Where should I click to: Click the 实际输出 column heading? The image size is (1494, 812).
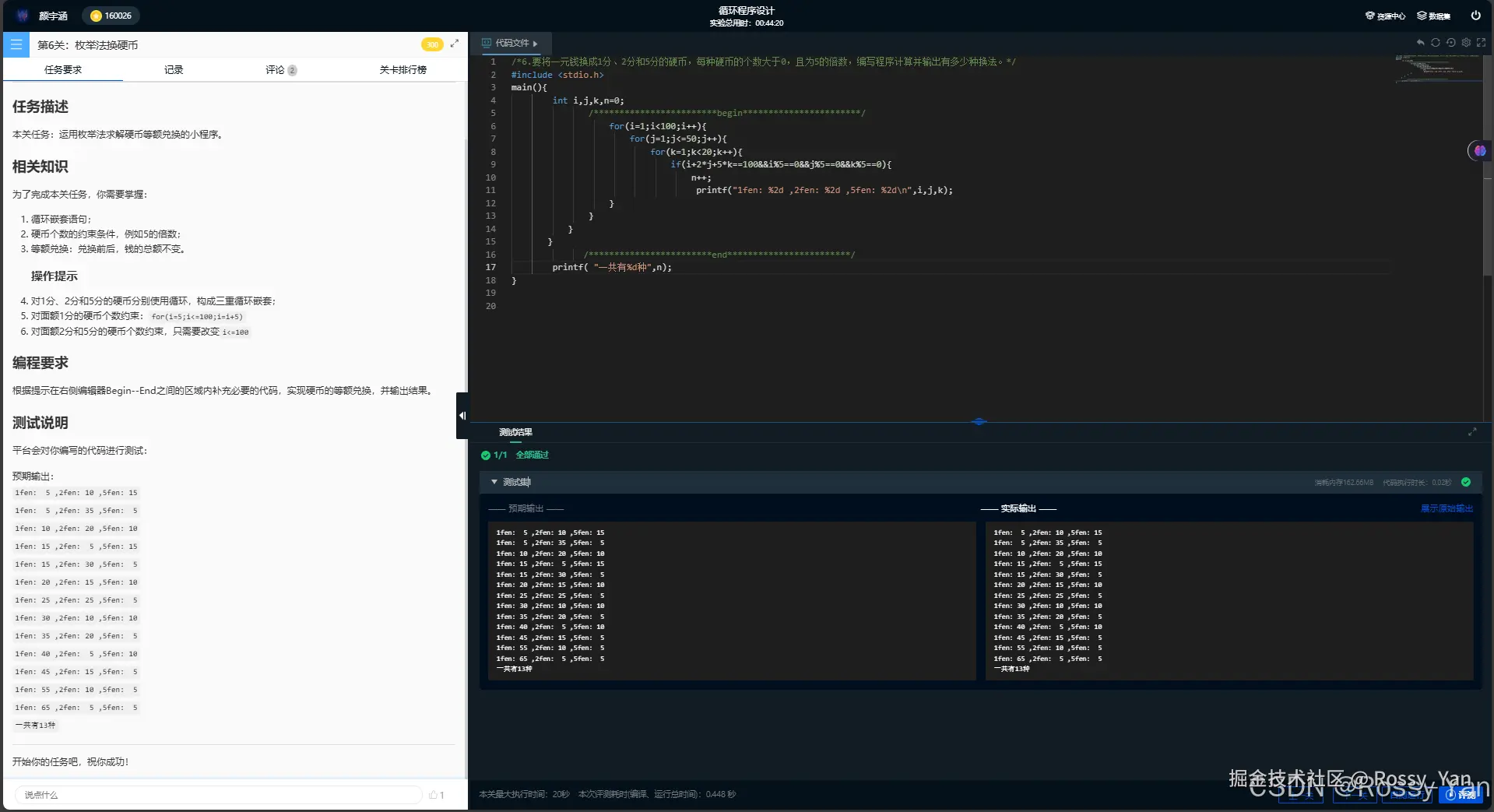(1018, 508)
